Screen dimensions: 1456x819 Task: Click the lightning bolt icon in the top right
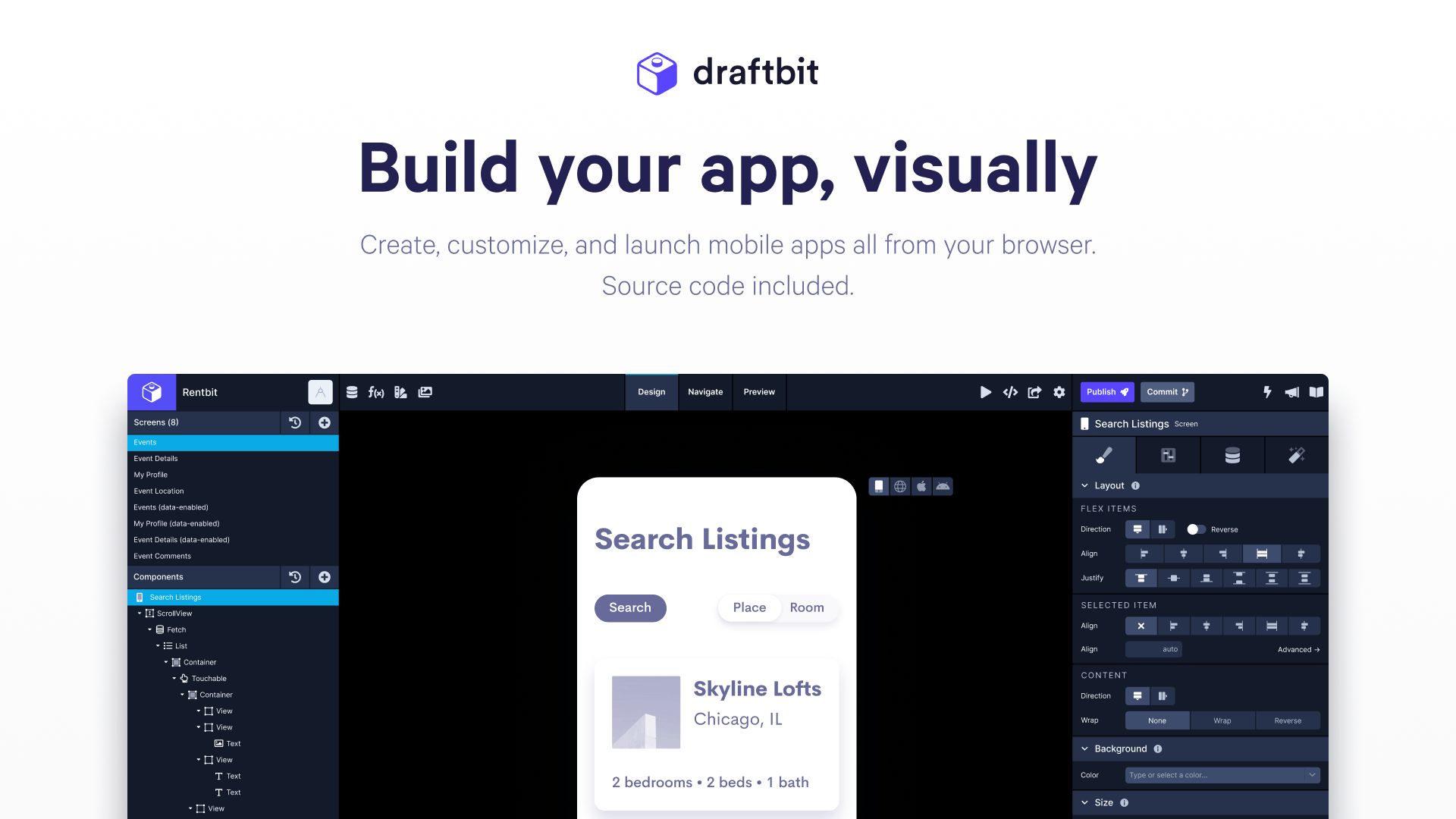pyautogui.click(x=1267, y=392)
